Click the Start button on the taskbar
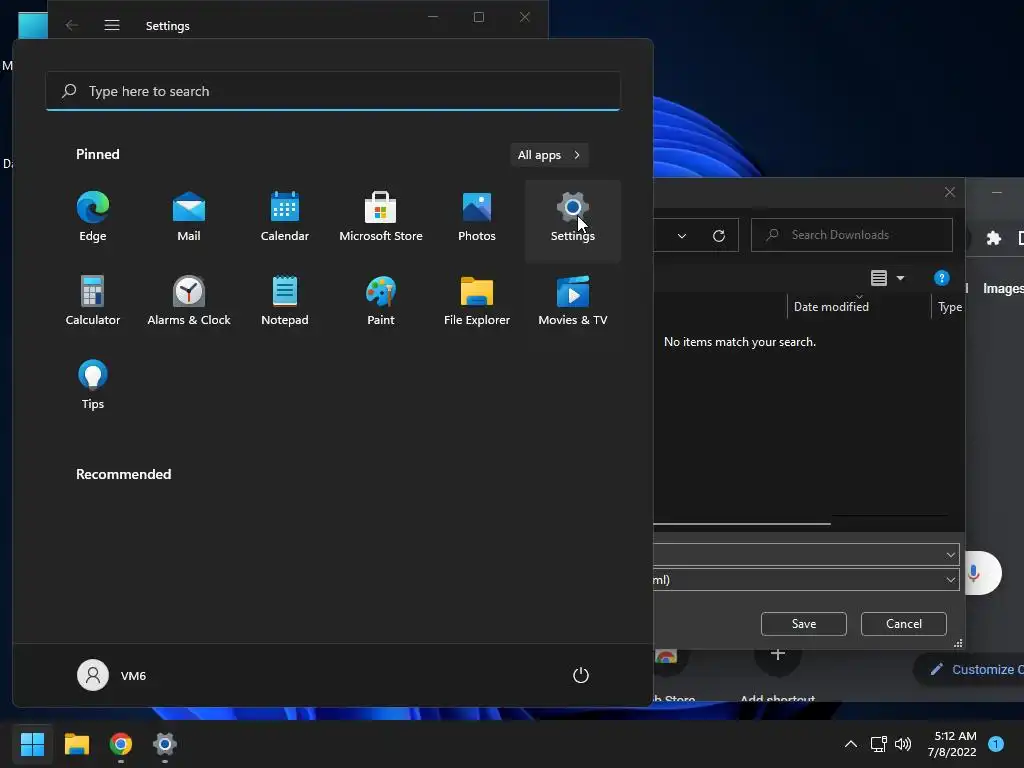Screen dimensions: 1024x768 click(x=32, y=744)
